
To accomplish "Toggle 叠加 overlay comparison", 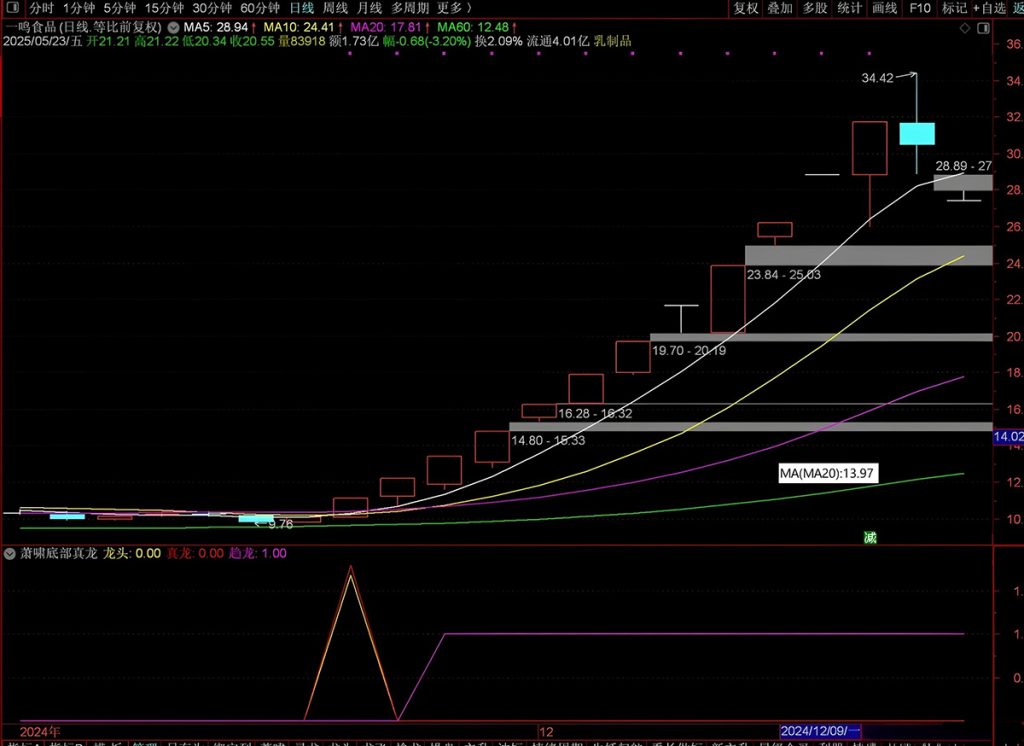I will coord(780,8).
